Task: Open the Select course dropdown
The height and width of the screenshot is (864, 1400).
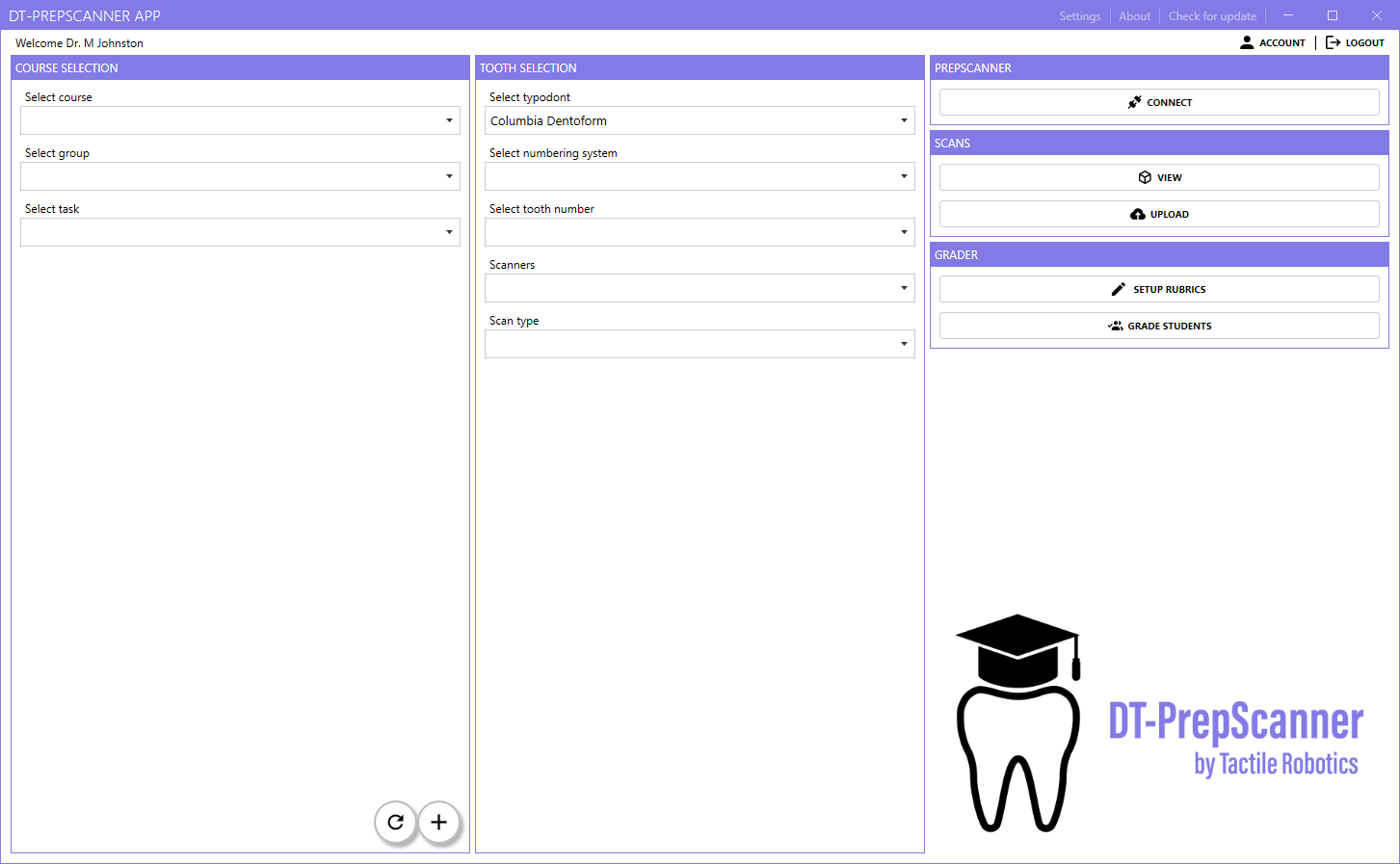Action: (240, 120)
